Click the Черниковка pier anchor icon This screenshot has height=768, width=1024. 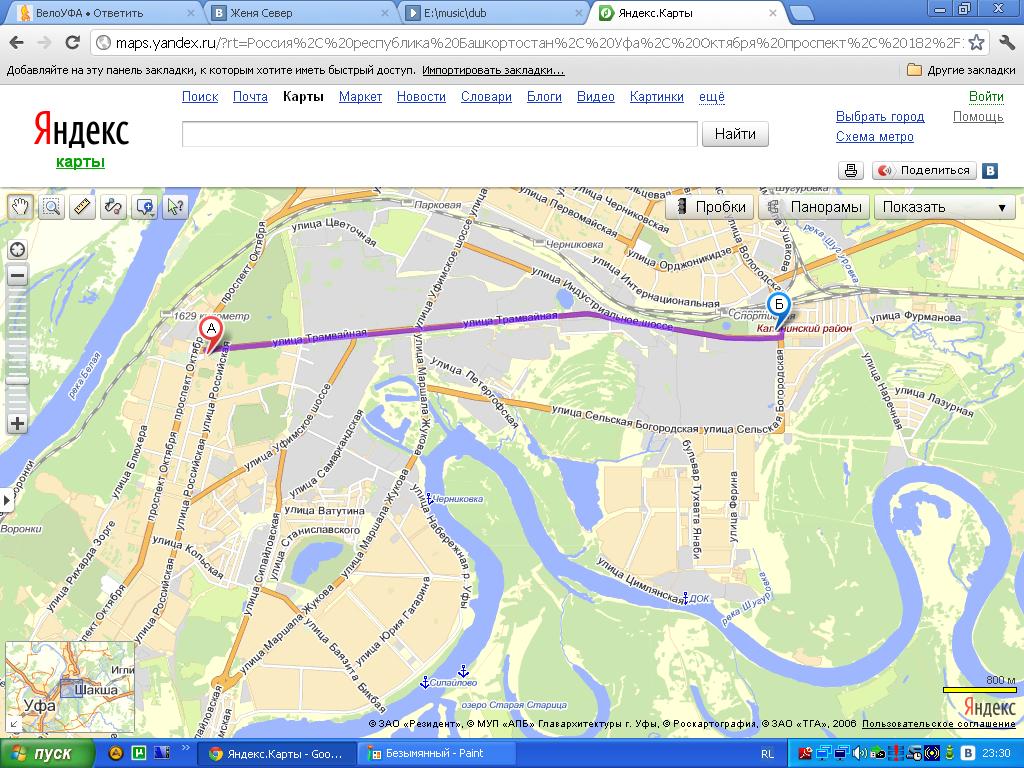(429, 500)
